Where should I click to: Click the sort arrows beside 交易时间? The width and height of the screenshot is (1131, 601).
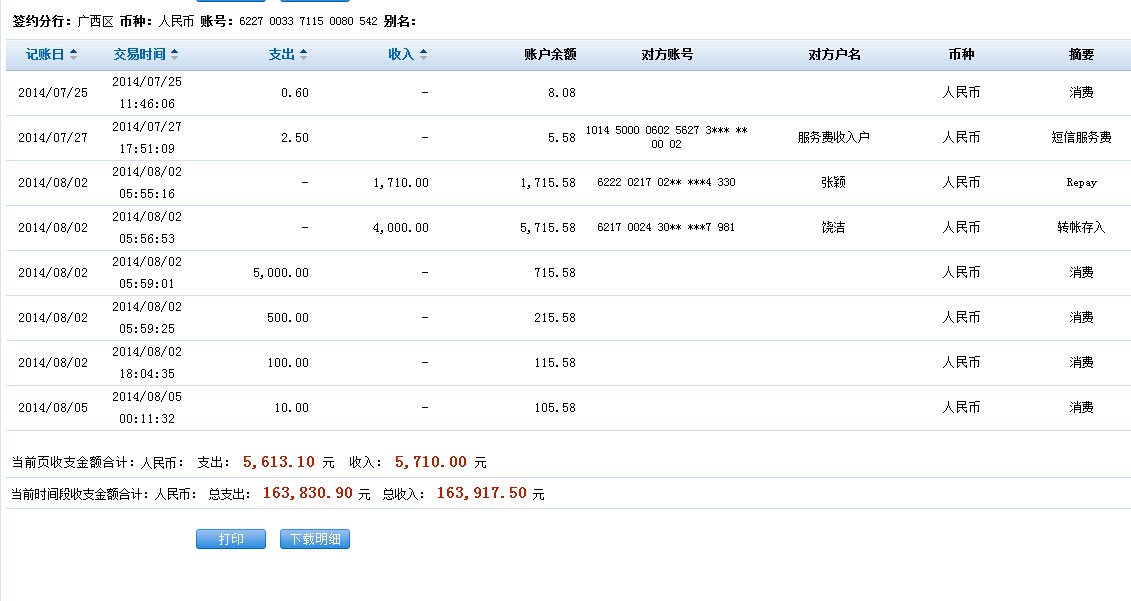click(175, 55)
